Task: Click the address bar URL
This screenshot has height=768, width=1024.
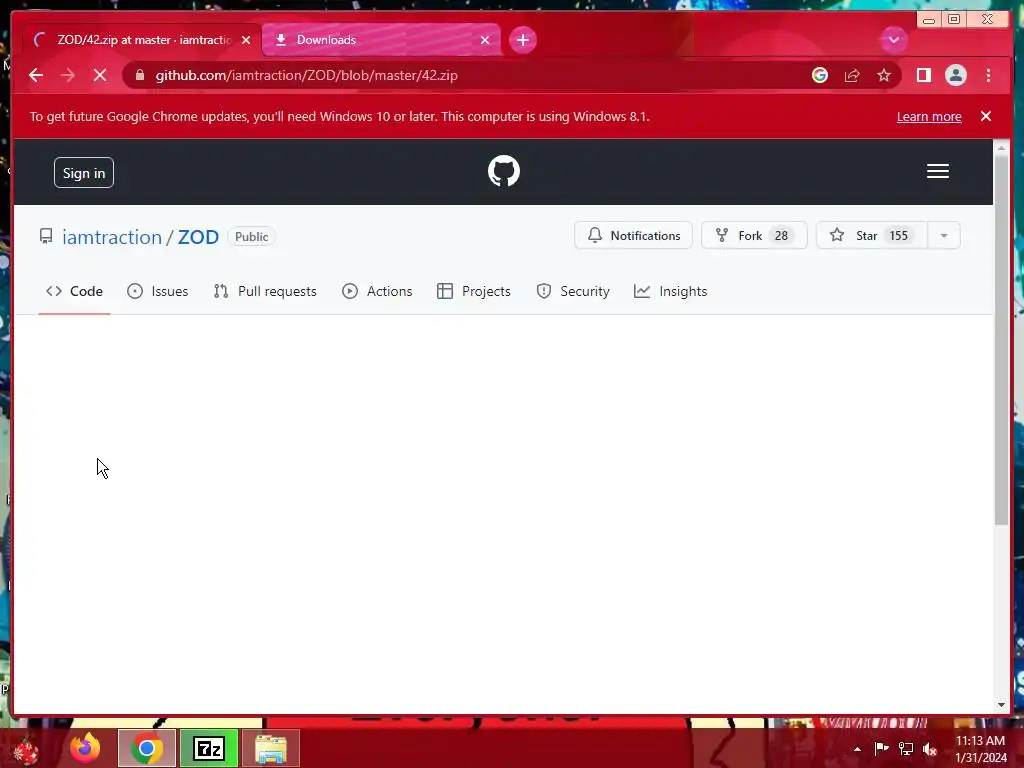Action: tap(306, 75)
